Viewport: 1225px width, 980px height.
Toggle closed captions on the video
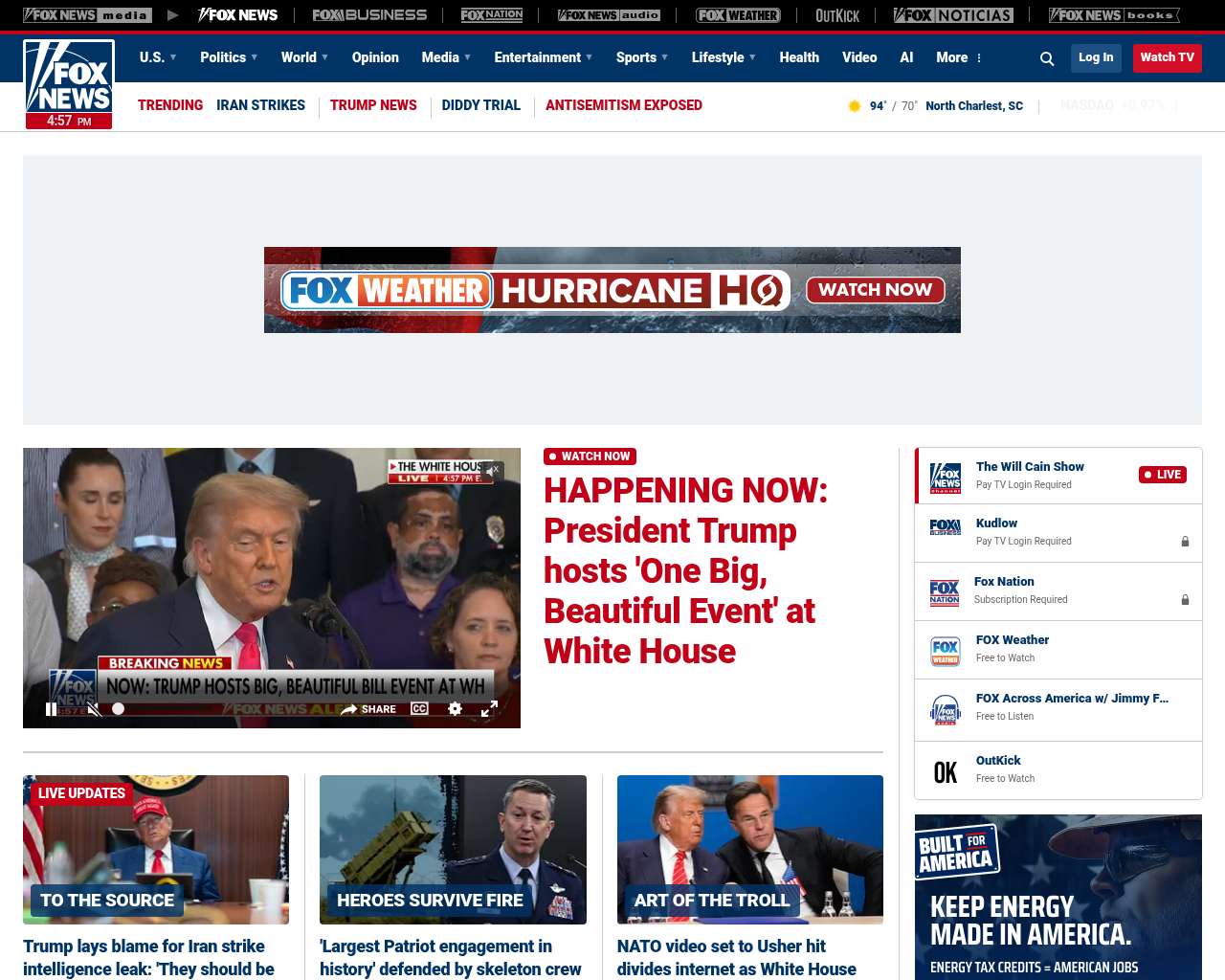[x=419, y=709]
